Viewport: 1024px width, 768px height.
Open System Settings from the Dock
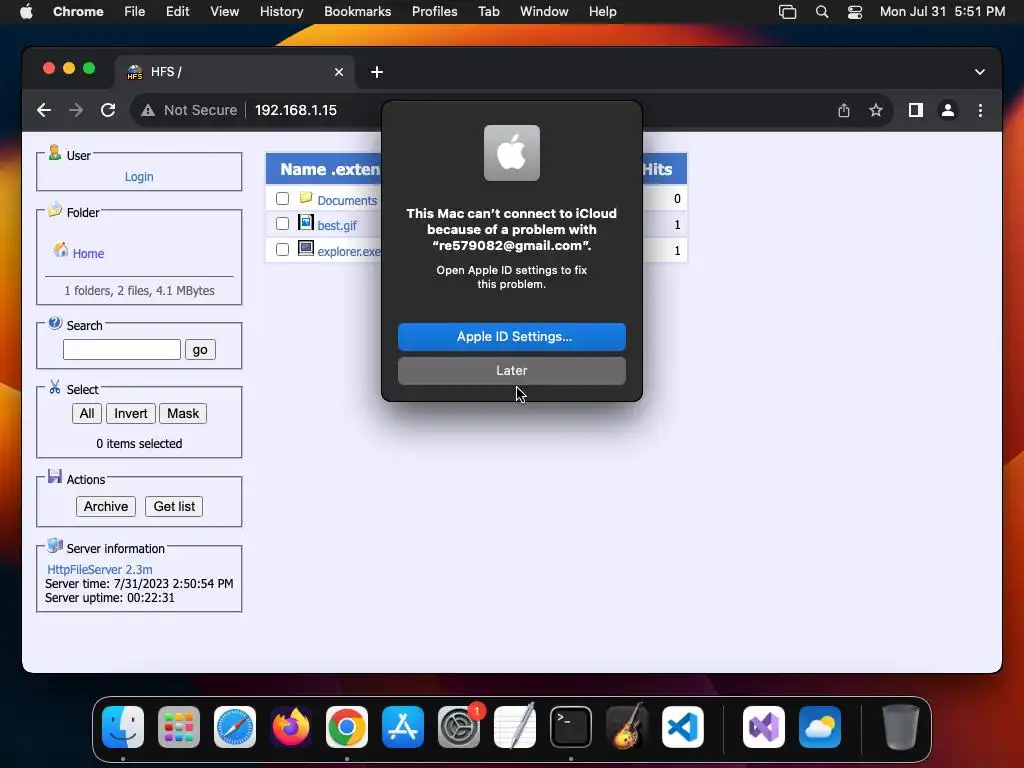tap(459, 727)
